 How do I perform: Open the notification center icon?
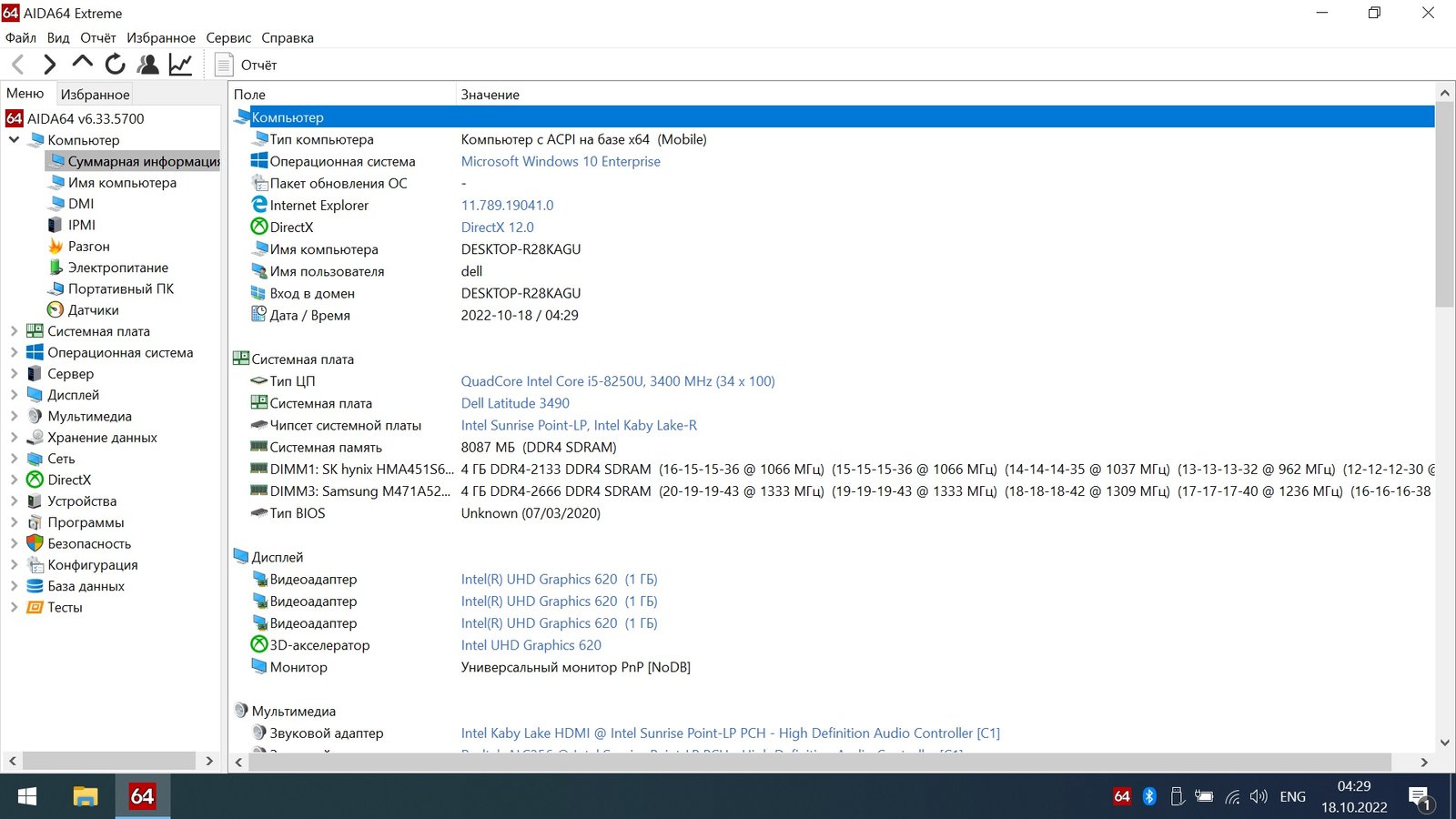(x=1421, y=798)
